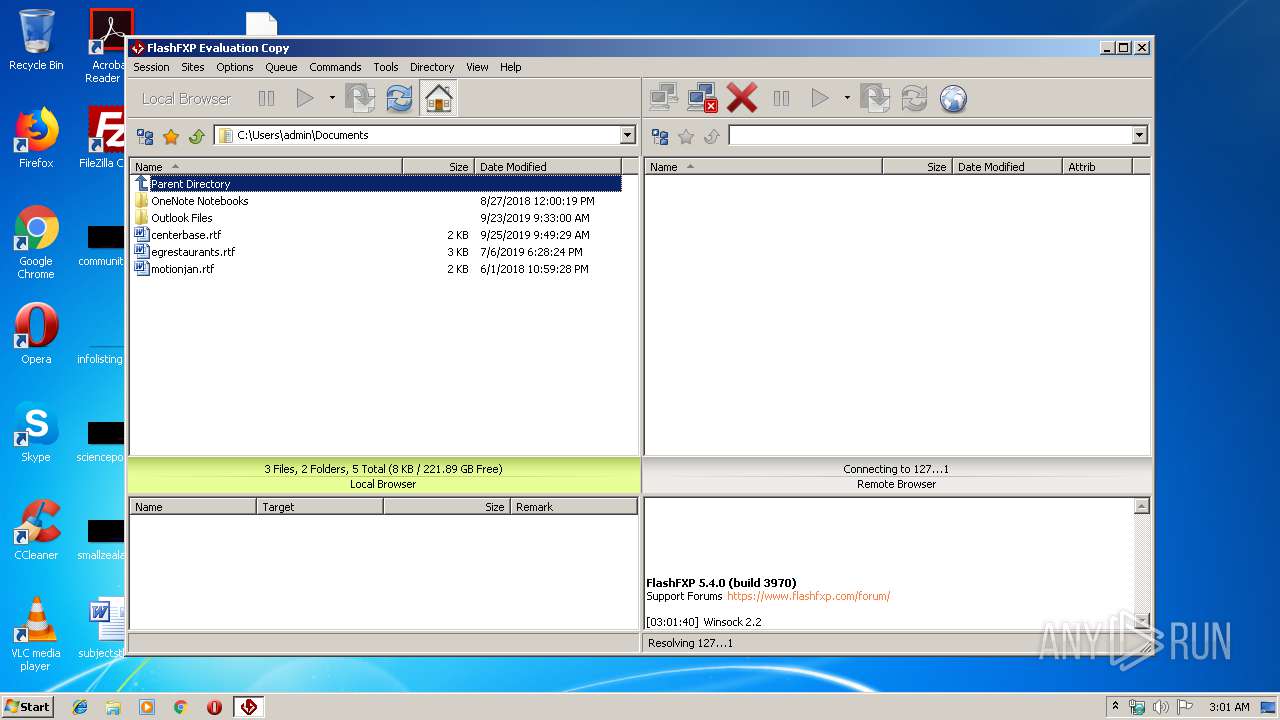Click the remote pane pause button
The height and width of the screenshot is (720, 1280).
pos(782,98)
